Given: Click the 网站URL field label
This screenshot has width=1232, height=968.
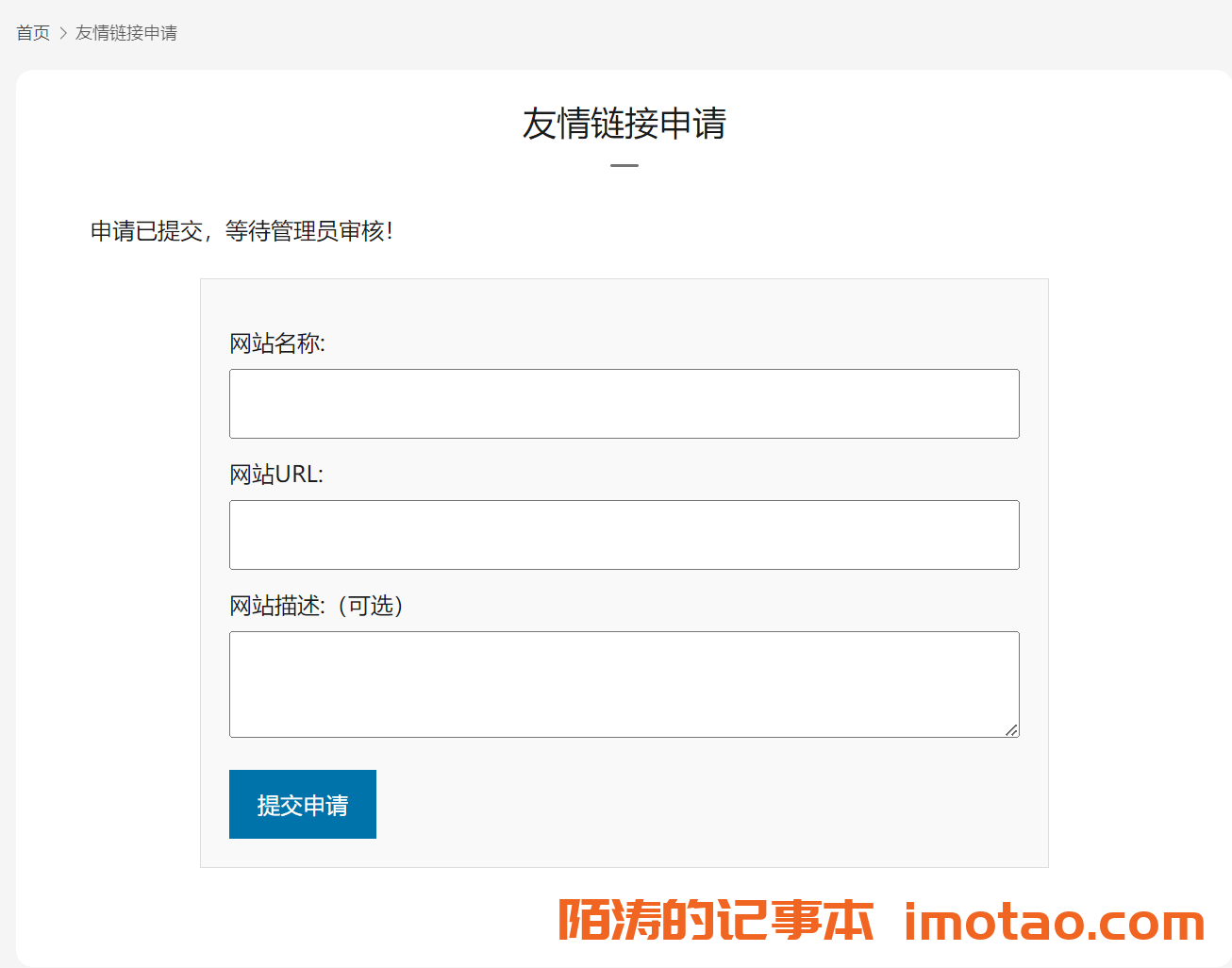Looking at the screenshot, I should click(x=275, y=475).
